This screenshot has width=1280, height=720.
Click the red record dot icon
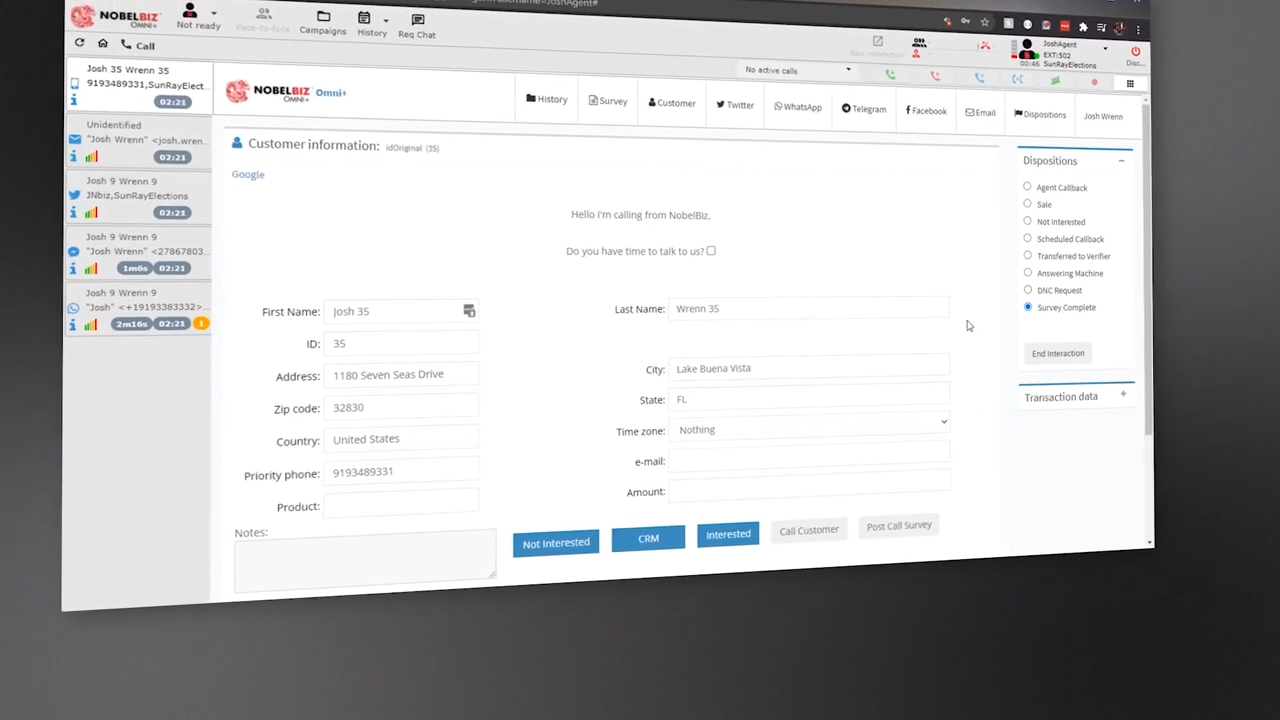pos(1094,81)
